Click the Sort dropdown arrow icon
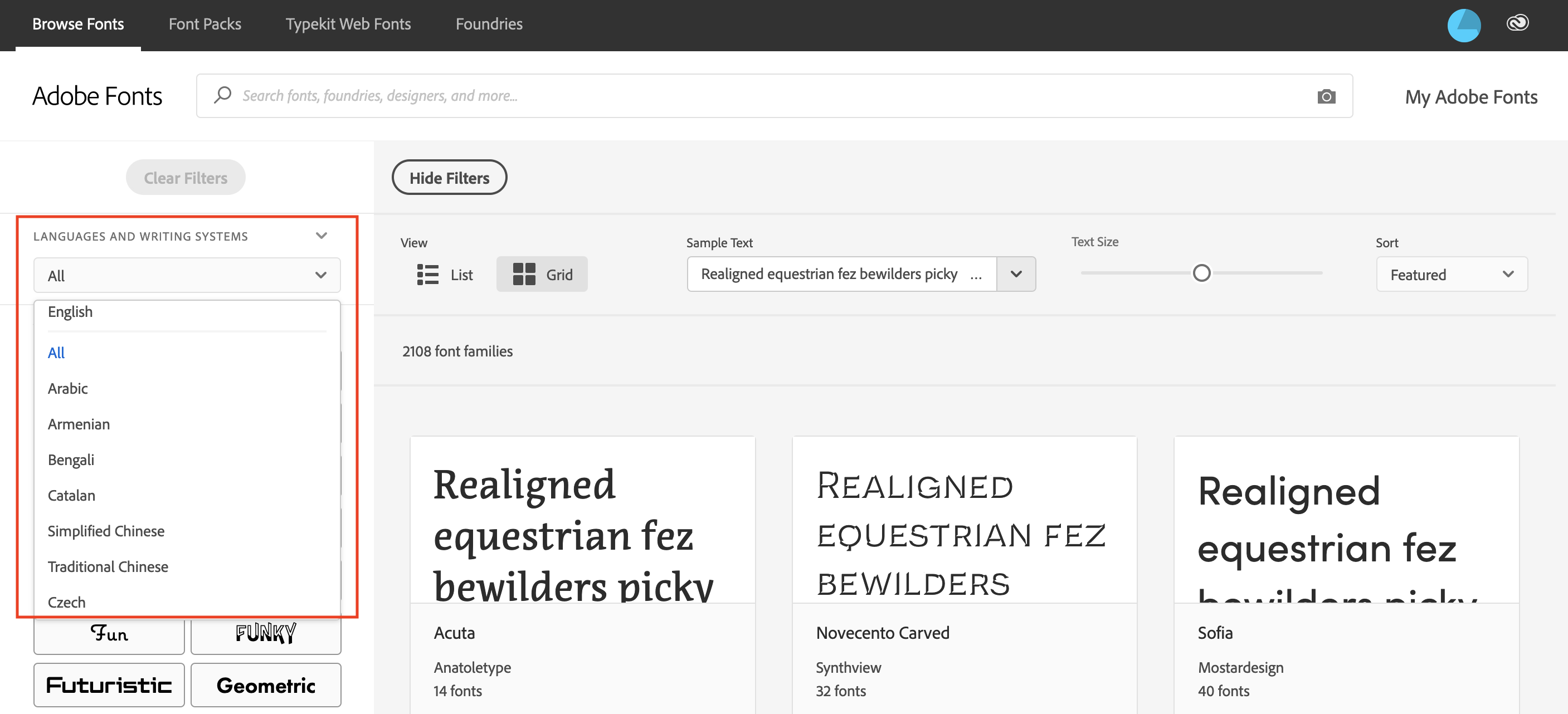Image resolution: width=1568 pixels, height=714 pixels. [1509, 274]
